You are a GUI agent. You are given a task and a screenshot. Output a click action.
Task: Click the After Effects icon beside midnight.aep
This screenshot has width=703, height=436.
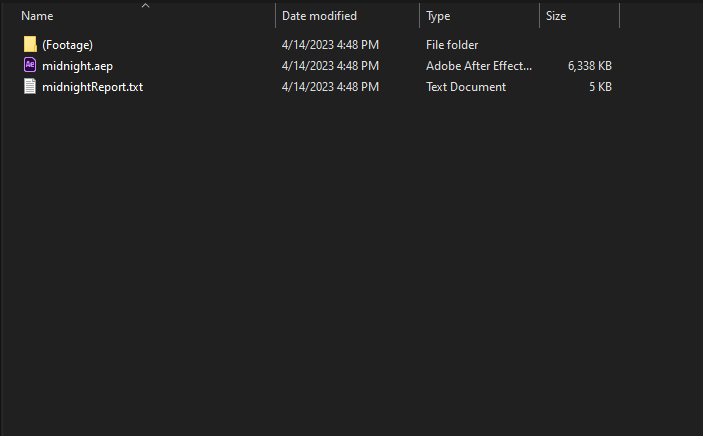coord(30,65)
